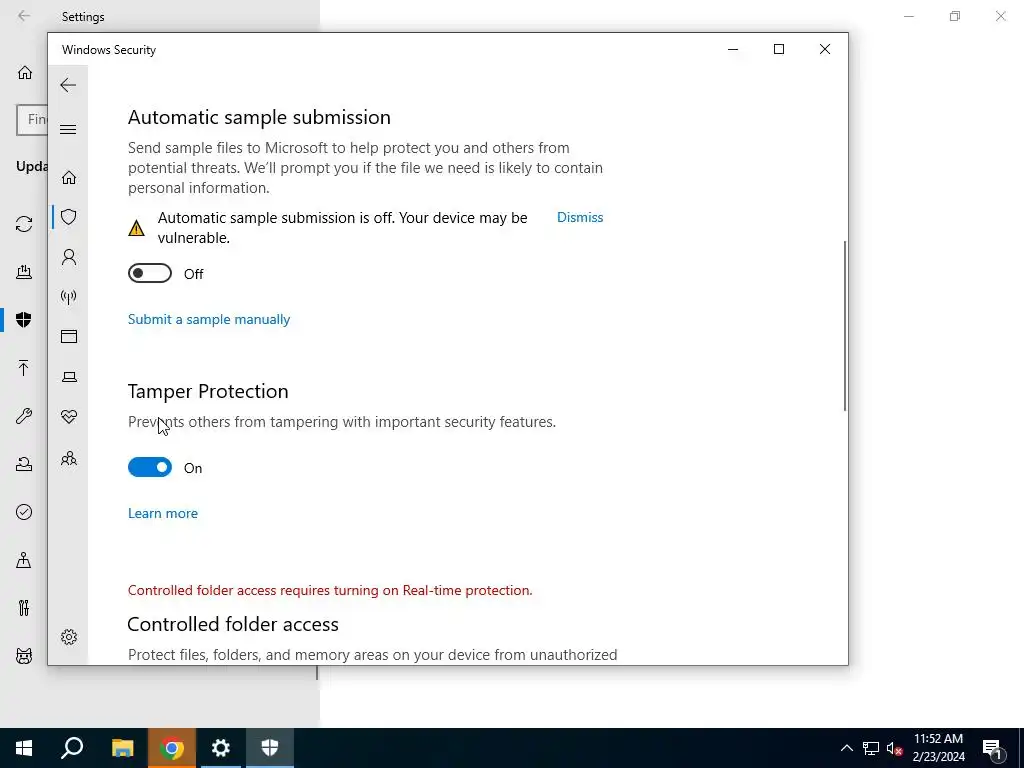Maximize the Windows Security window
Viewport: 1024px width, 768px height.
pyautogui.click(x=778, y=49)
